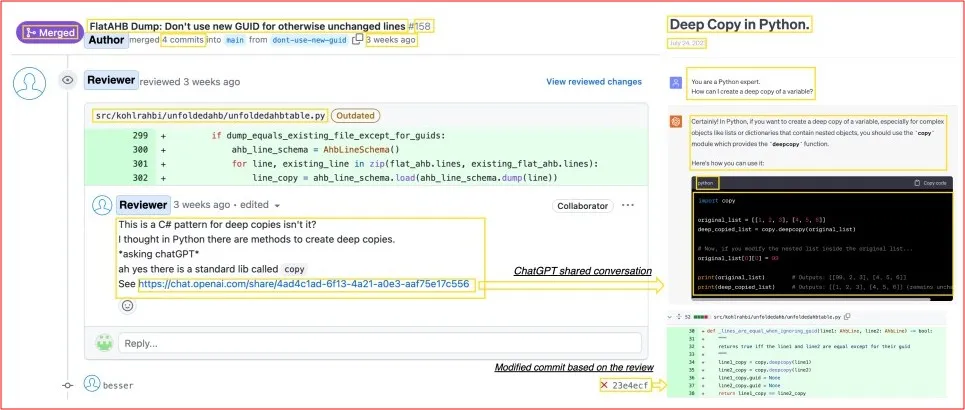Image resolution: width=965 pixels, height=410 pixels.
Task: Click diff line number 302
Action: 140,178
